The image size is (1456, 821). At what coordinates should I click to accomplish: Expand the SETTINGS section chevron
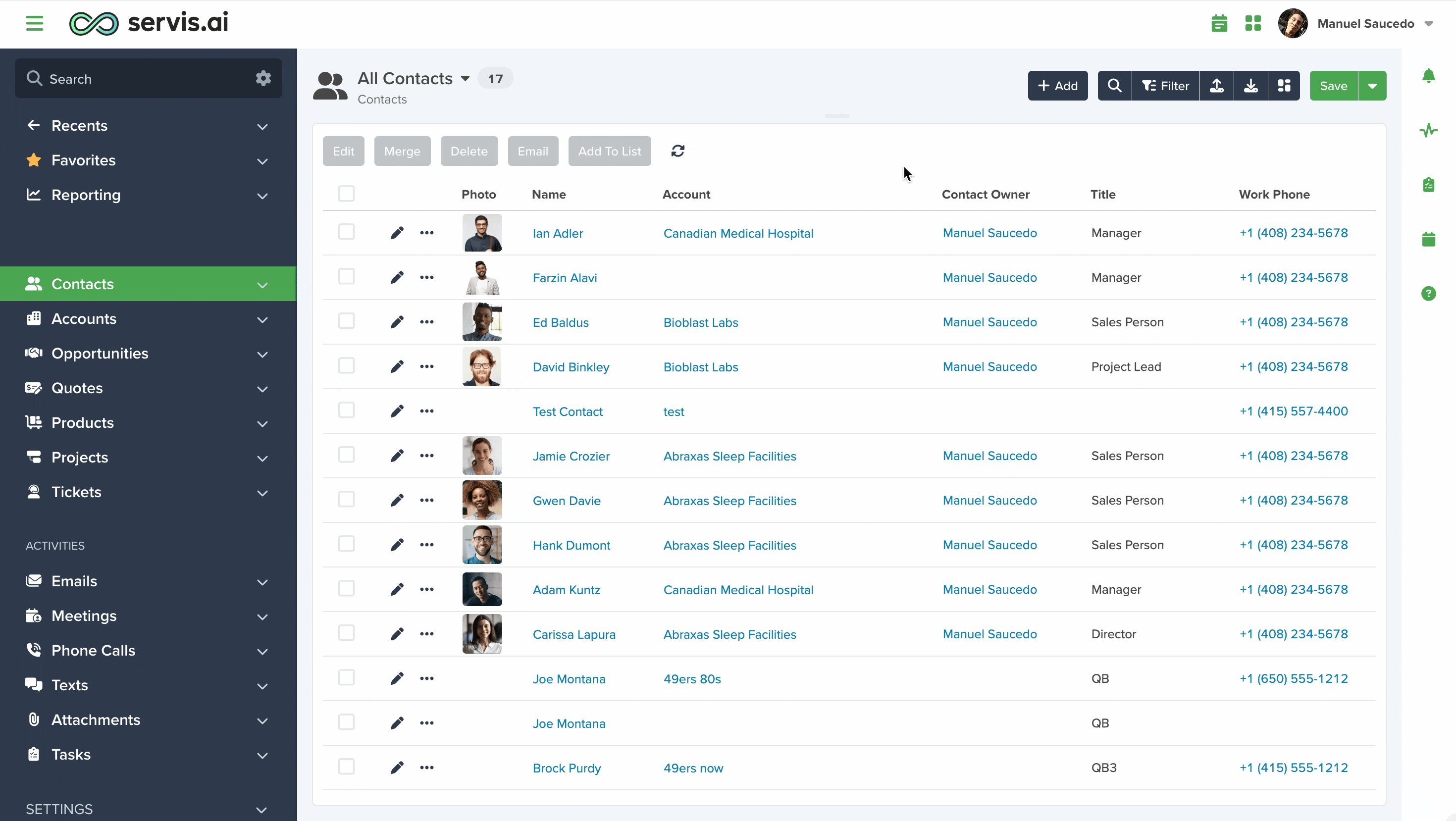click(261, 810)
